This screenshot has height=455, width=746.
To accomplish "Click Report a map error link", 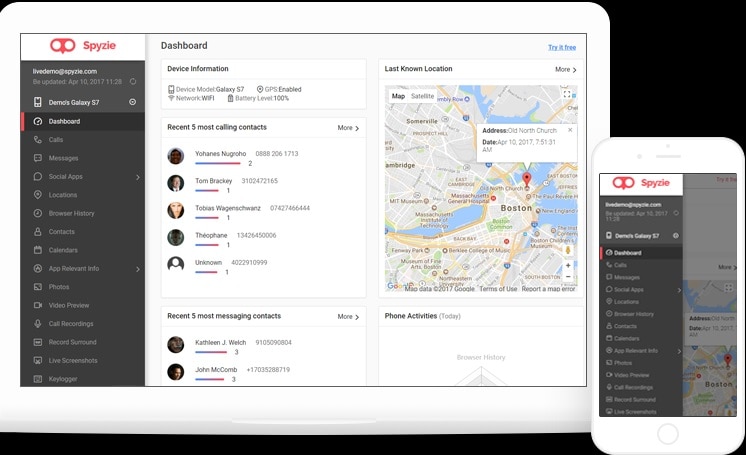I will [x=548, y=289].
